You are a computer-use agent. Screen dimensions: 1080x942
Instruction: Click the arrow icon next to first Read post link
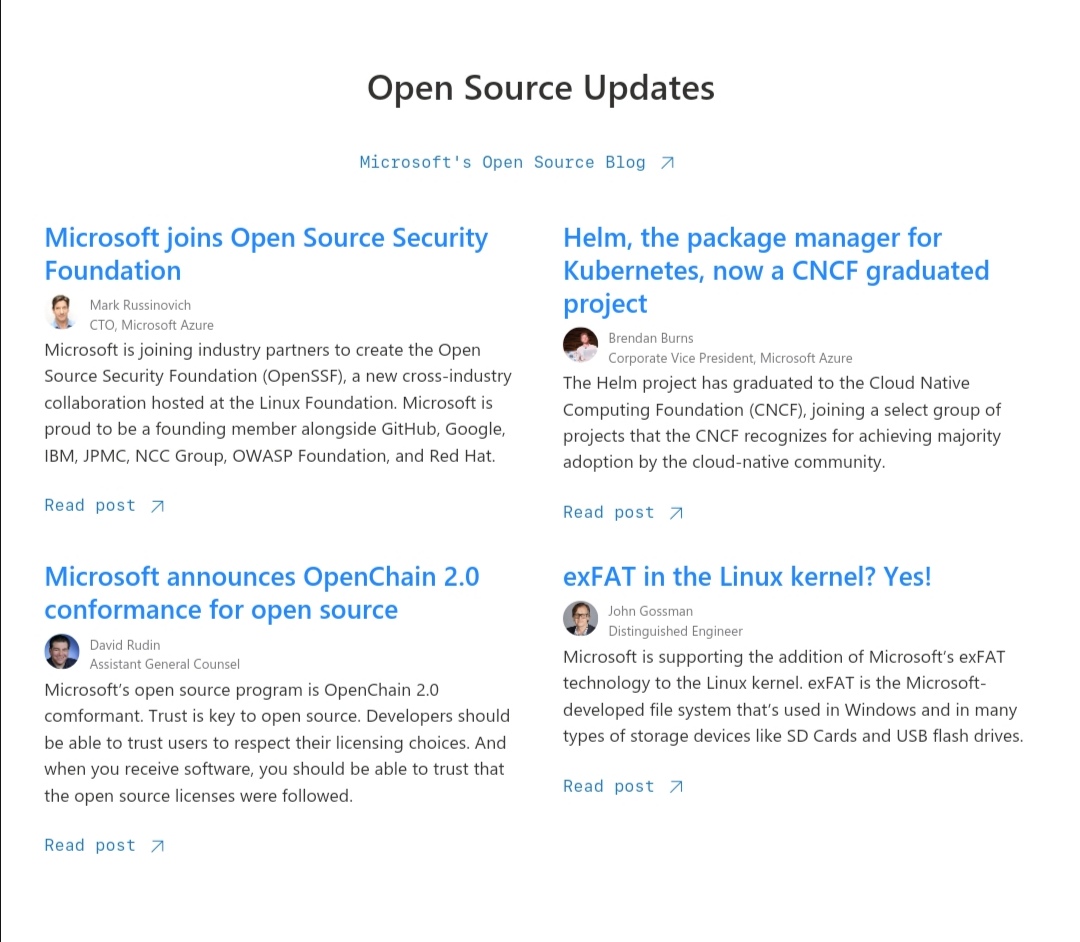(x=157, y=506)
